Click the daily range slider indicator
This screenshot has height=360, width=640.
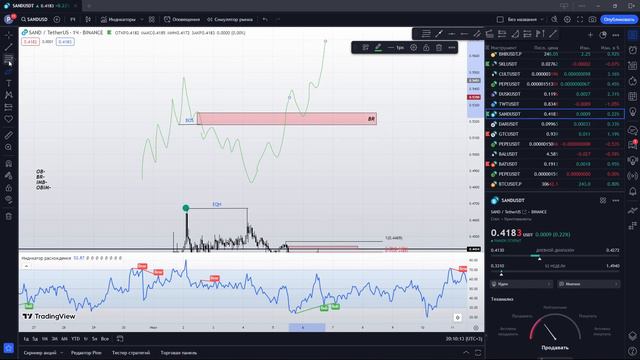point(539,258)
